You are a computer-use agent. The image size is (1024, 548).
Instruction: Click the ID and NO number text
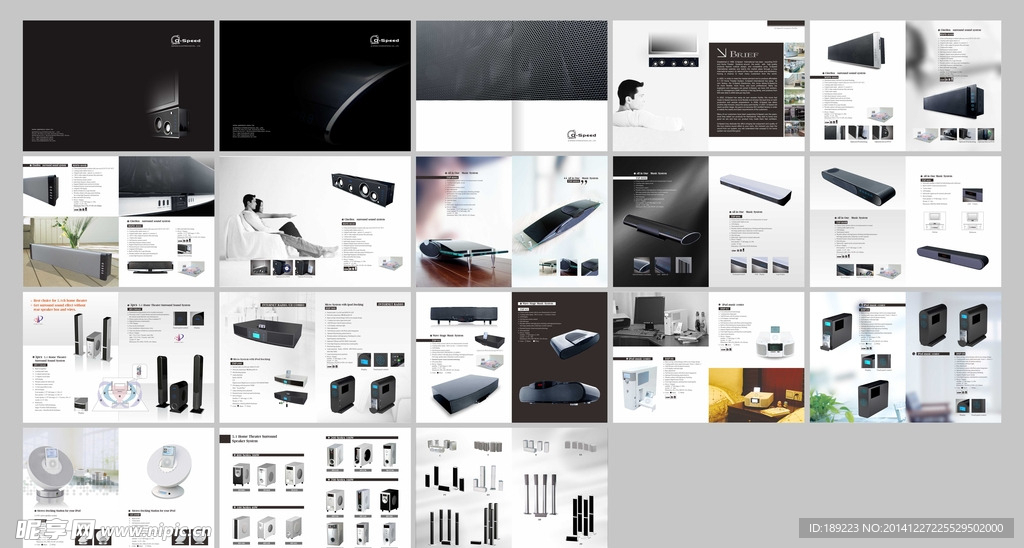coord(905,528)
